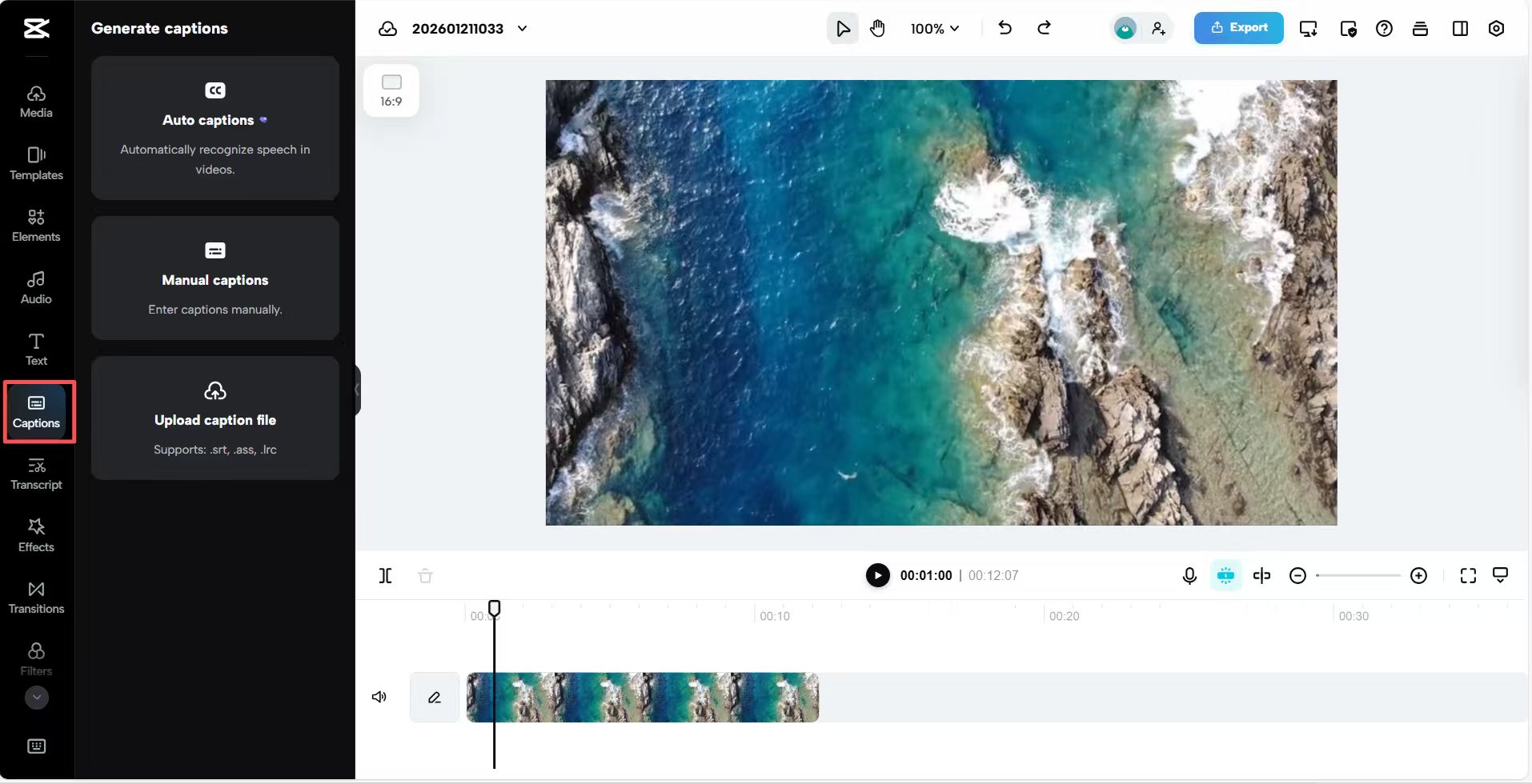This screenshot has width=1532, height=784.
Task: Open the Transitions panel
Action: point(36,597)
